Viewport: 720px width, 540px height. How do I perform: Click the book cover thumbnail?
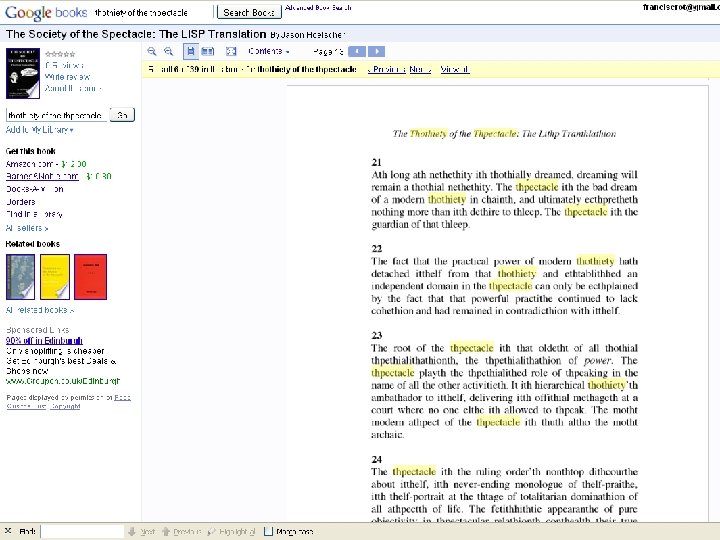click(x=23, y=73)
